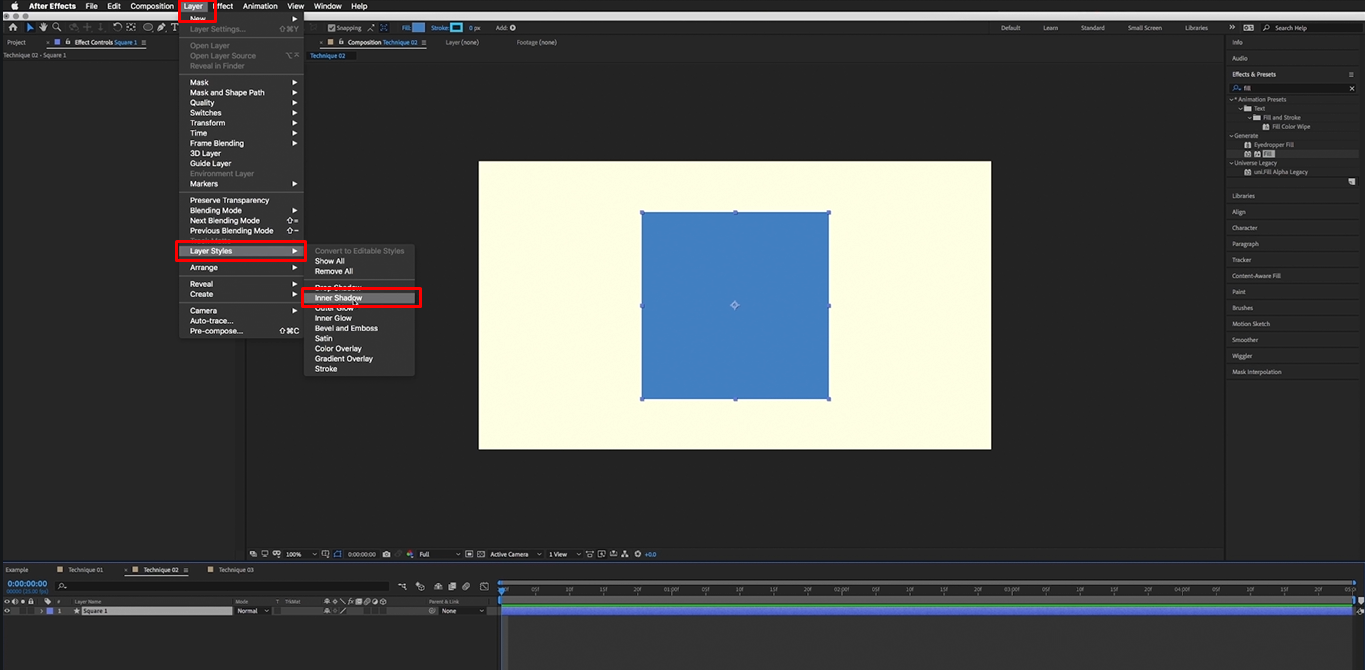Viewport: 1365px width, 670px height.
Task: Select the Type tool
Action: click(176, 28)
